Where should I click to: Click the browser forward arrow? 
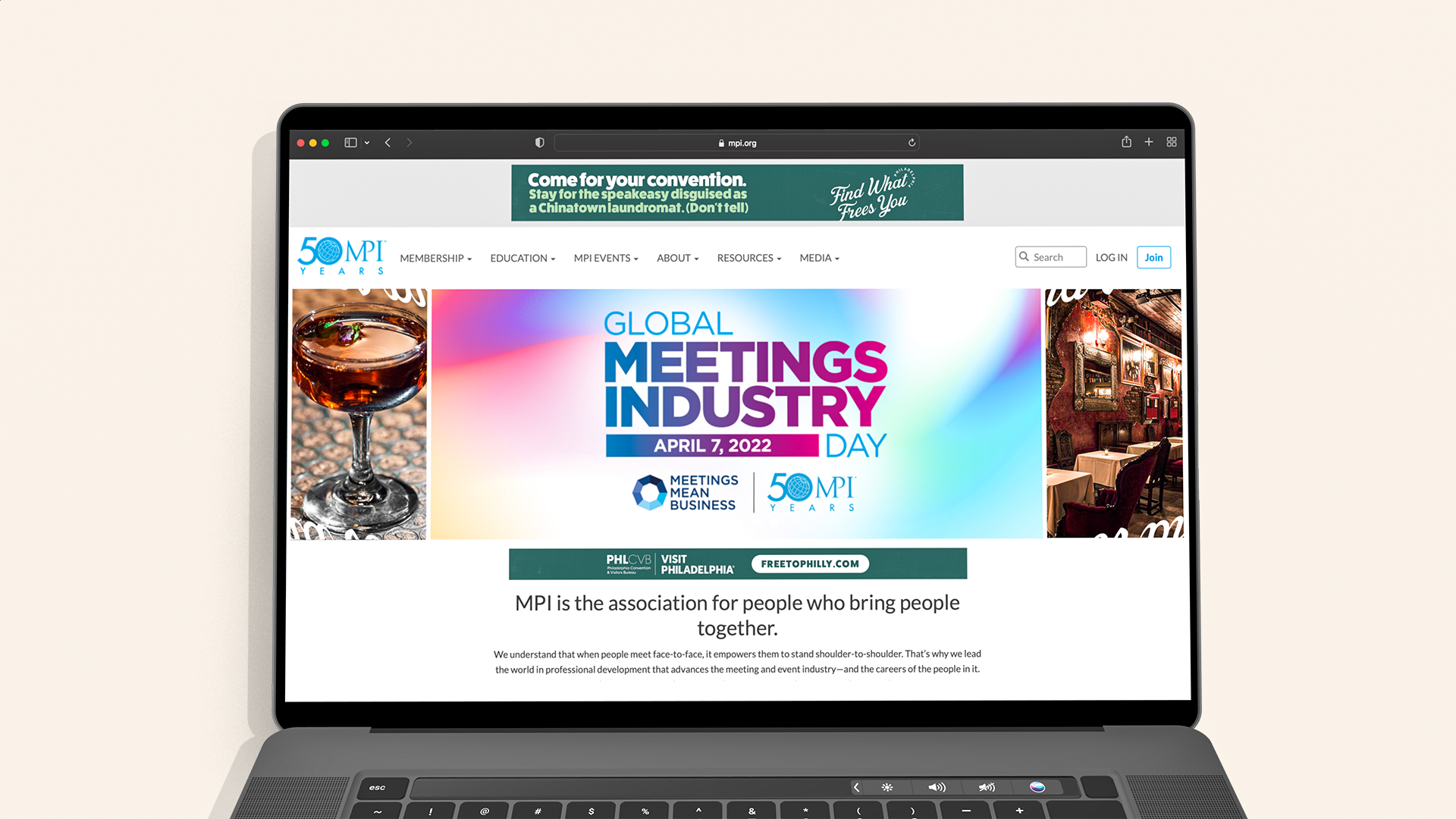pos(409,143)
